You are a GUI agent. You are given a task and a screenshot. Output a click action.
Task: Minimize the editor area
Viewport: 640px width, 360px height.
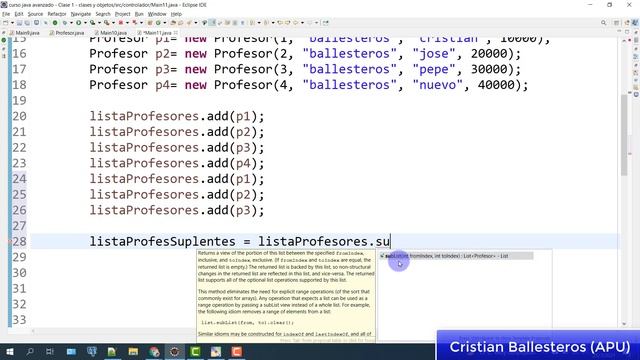pyautogui.click(x=619, y=32)
